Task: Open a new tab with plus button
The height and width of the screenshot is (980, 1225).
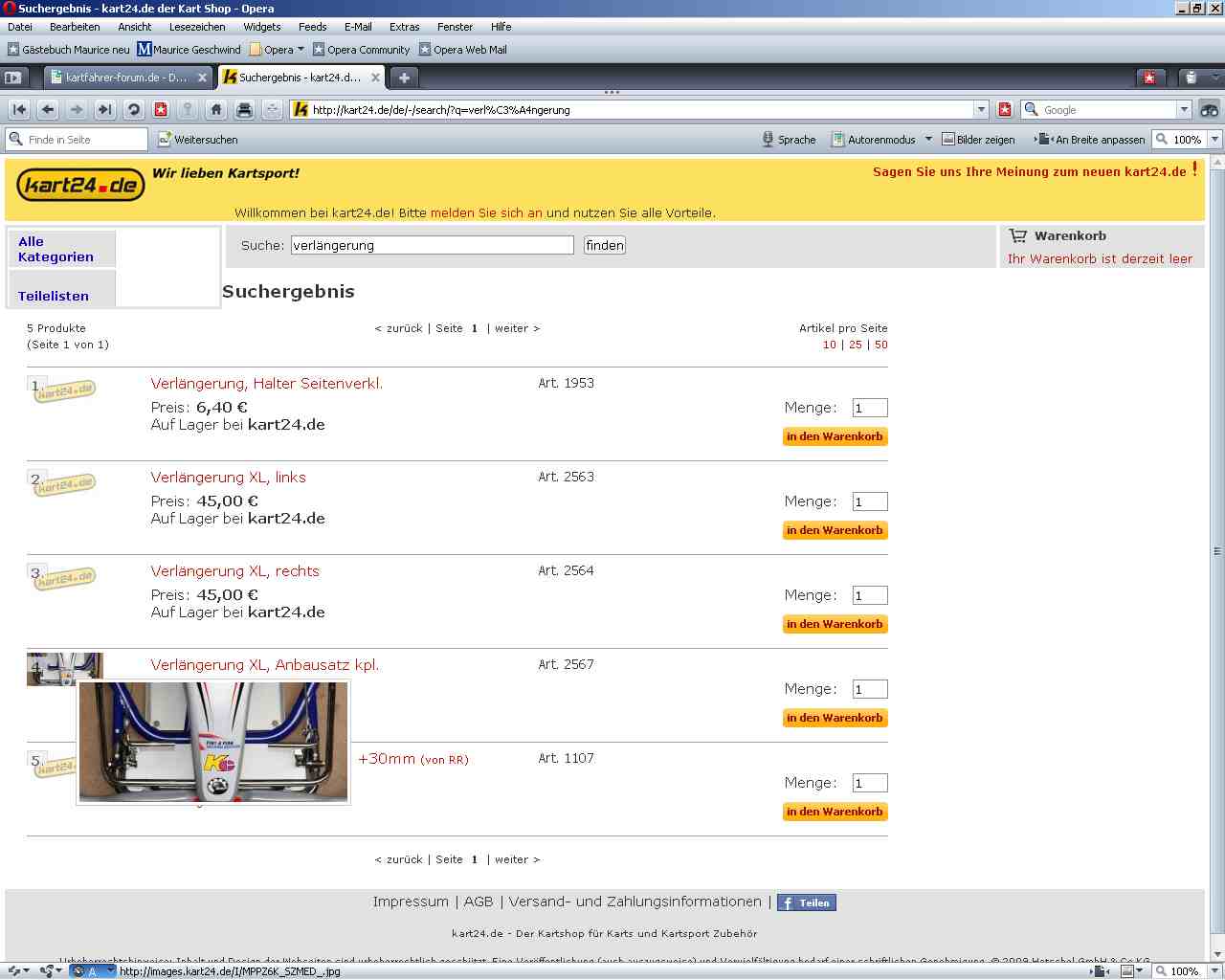Action: click(404, 78)
